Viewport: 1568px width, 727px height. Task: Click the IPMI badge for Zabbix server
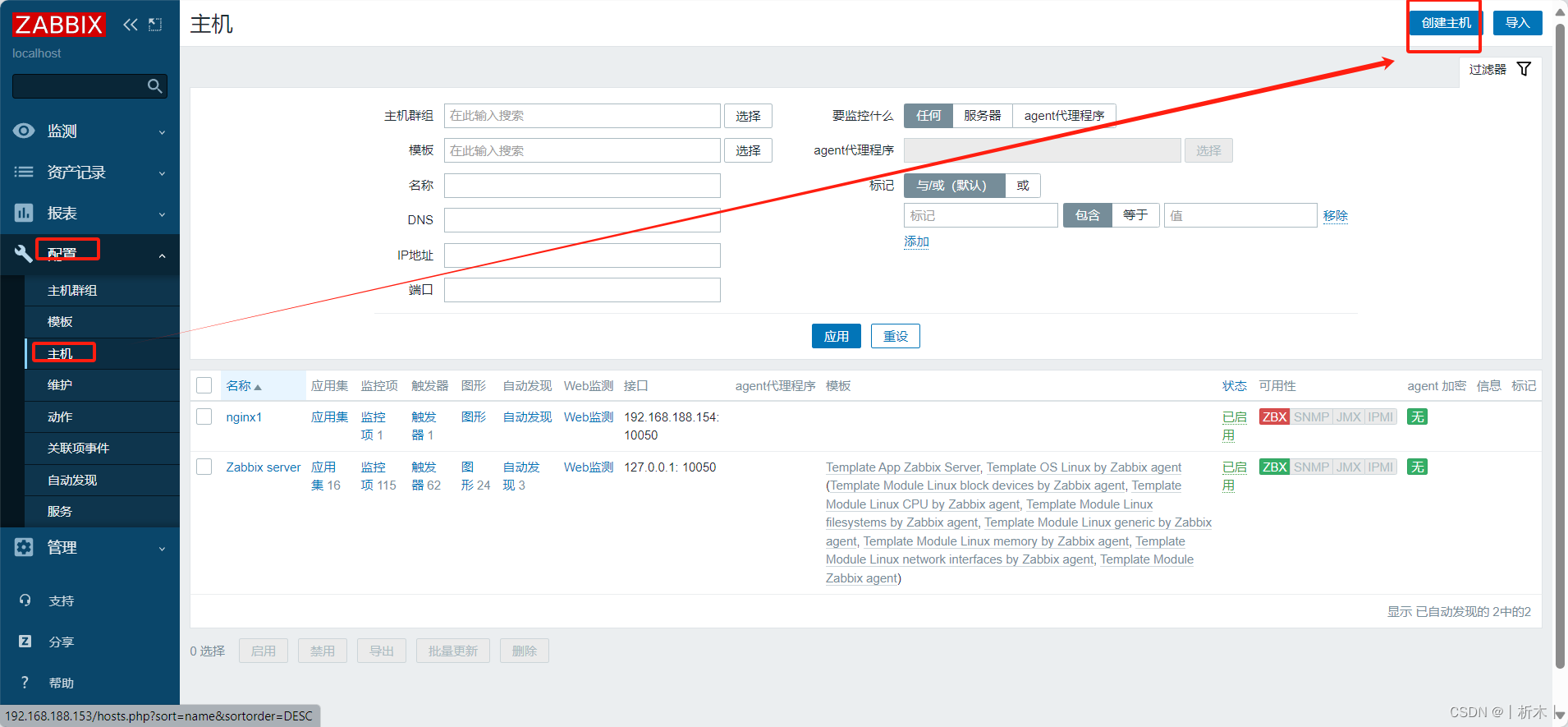point(1381,467)
